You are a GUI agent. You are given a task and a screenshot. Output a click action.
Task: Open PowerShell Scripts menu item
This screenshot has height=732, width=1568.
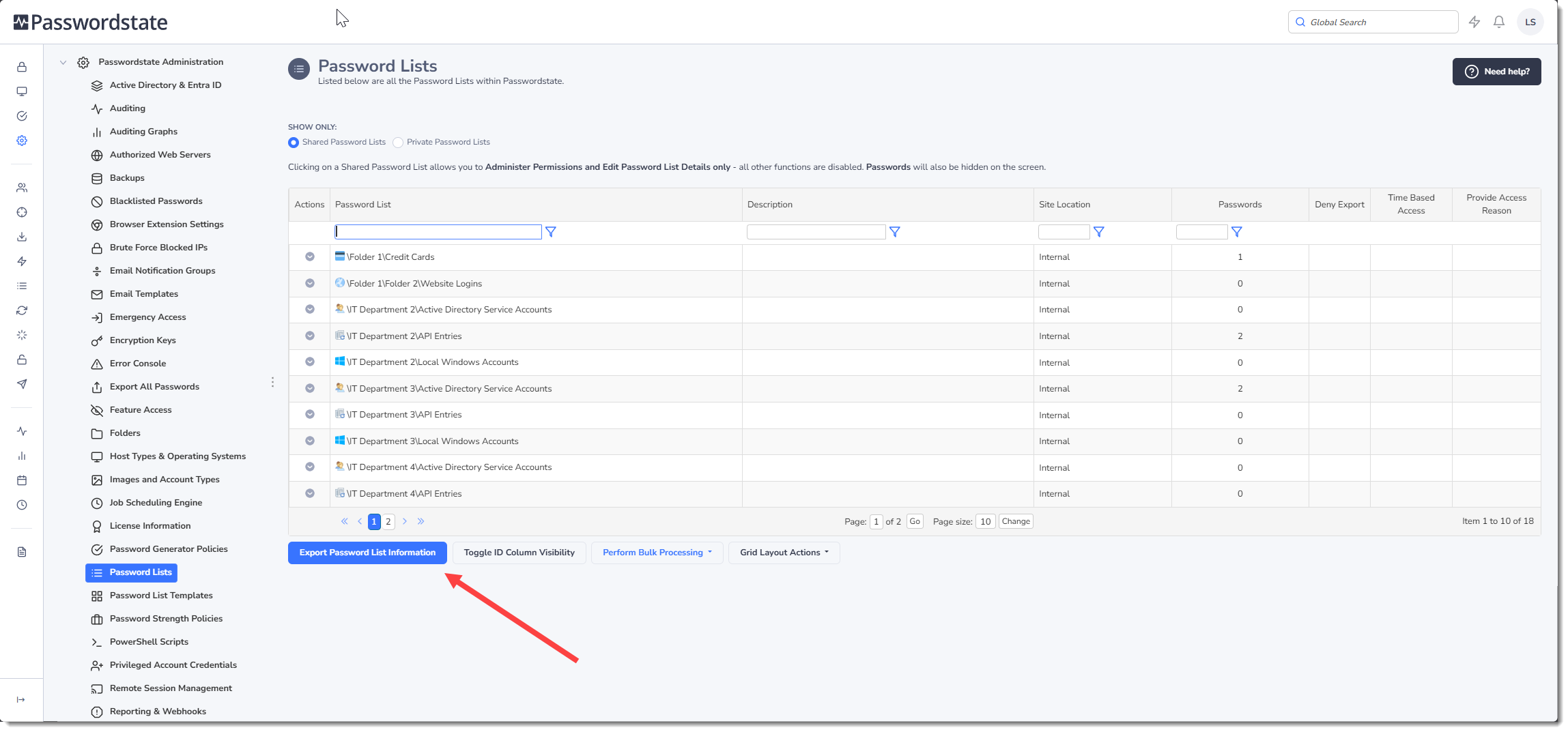point(149,642)
